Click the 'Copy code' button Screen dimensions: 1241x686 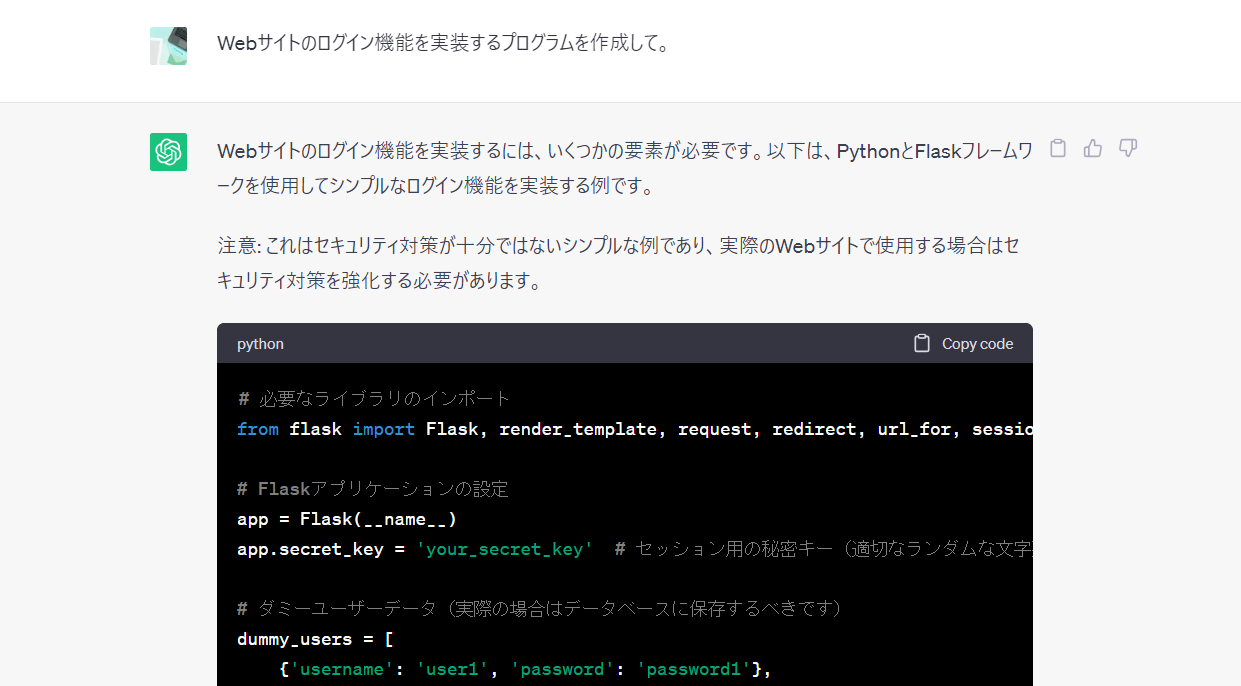pyautogui.click(x=975, y=342)
